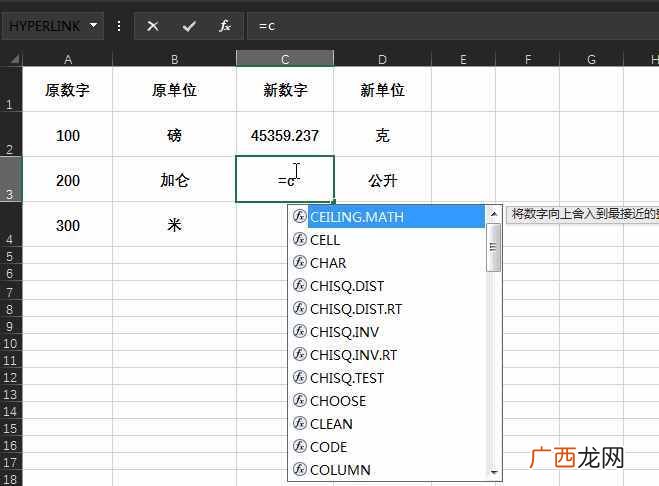Click fx icon next to CELL
The height and width of the screenshot is (486, 659).
299,240
